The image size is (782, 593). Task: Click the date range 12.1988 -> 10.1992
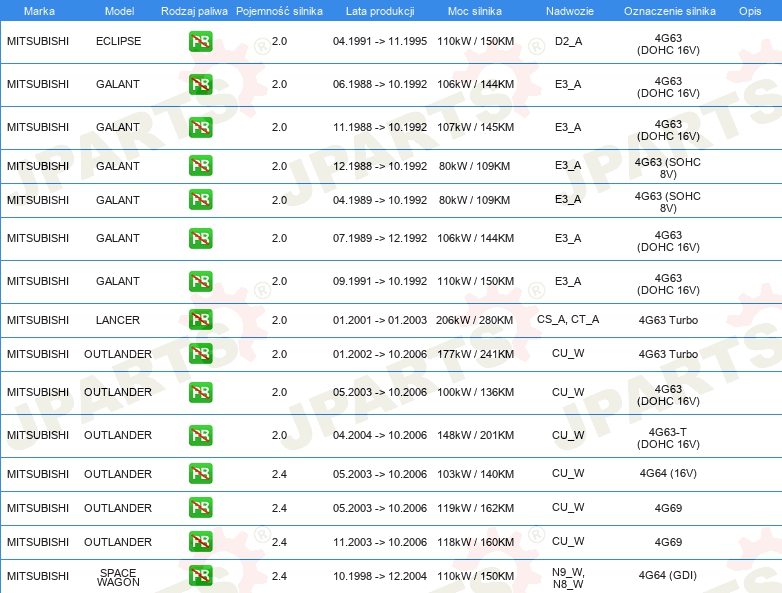380,166
